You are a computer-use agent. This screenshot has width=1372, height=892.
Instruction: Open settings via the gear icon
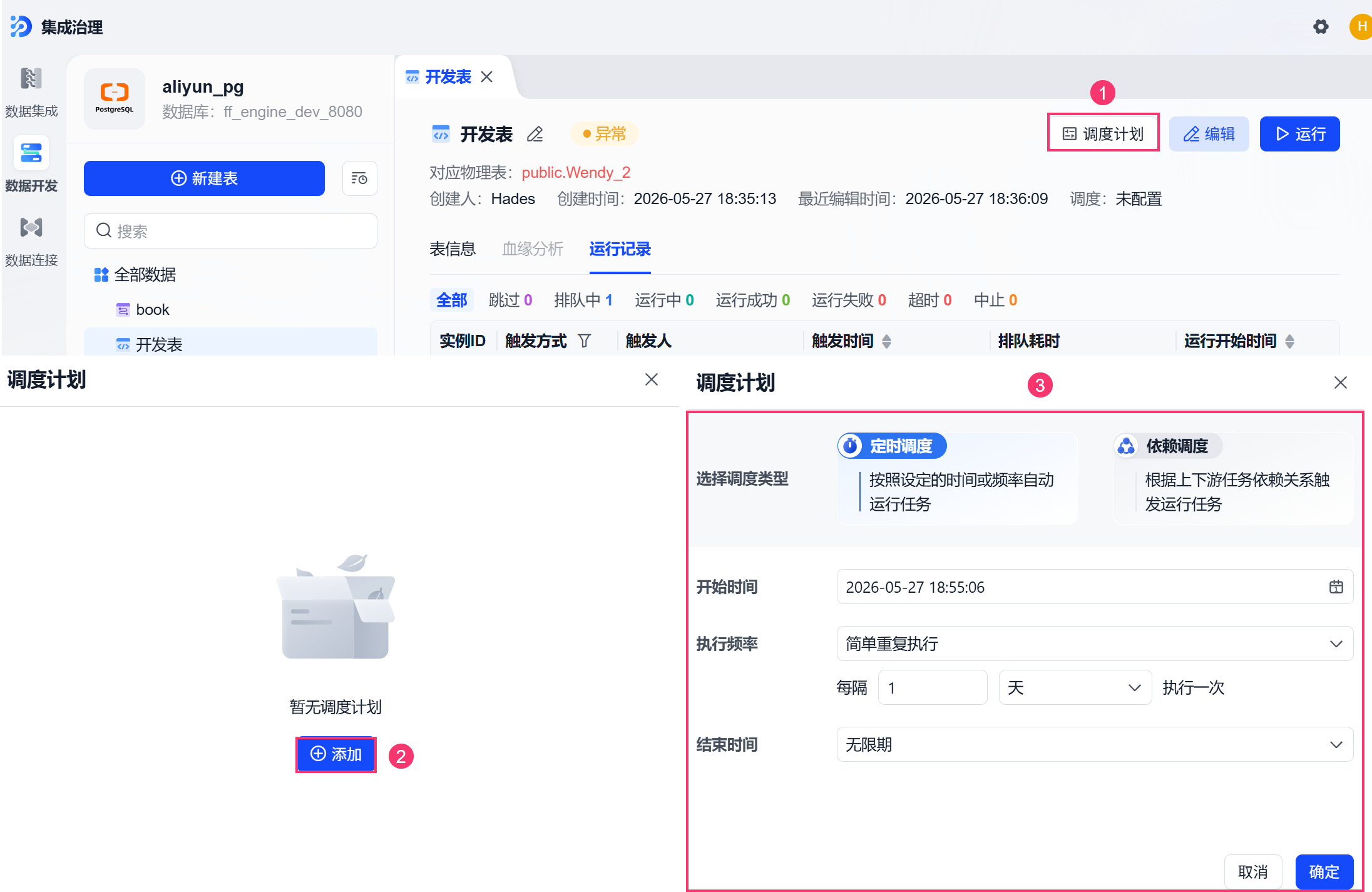1321,26
